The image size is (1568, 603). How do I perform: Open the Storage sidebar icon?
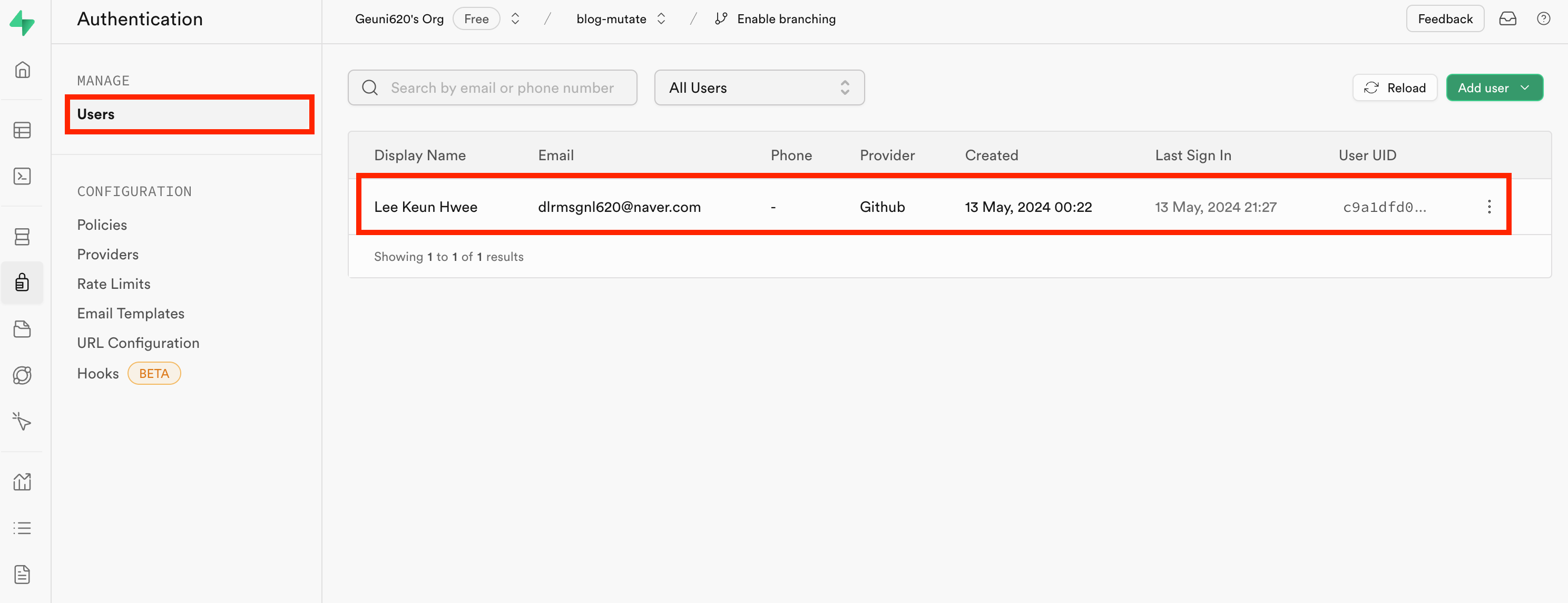coord(23,329)
